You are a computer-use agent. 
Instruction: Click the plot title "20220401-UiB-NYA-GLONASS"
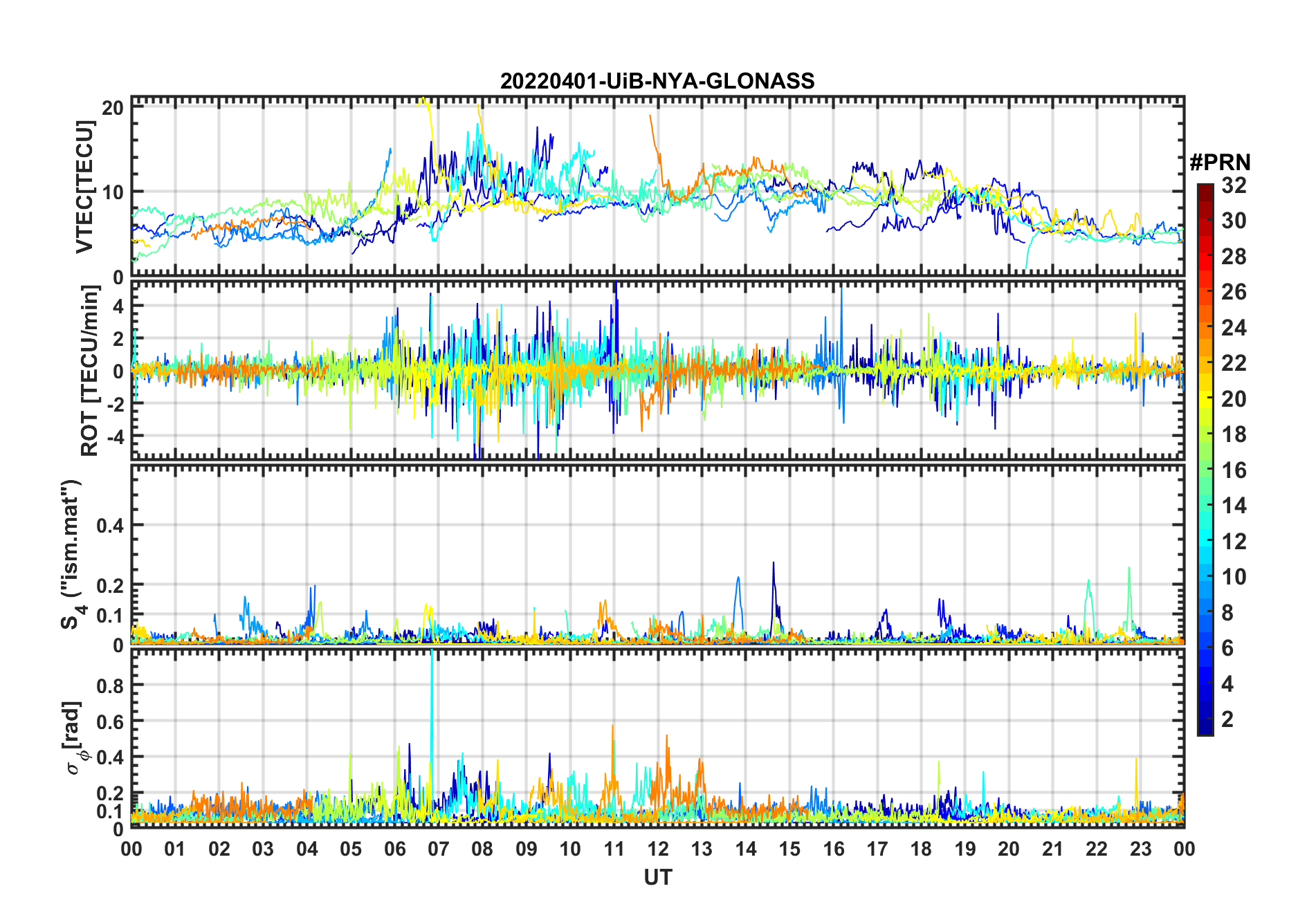657,81
